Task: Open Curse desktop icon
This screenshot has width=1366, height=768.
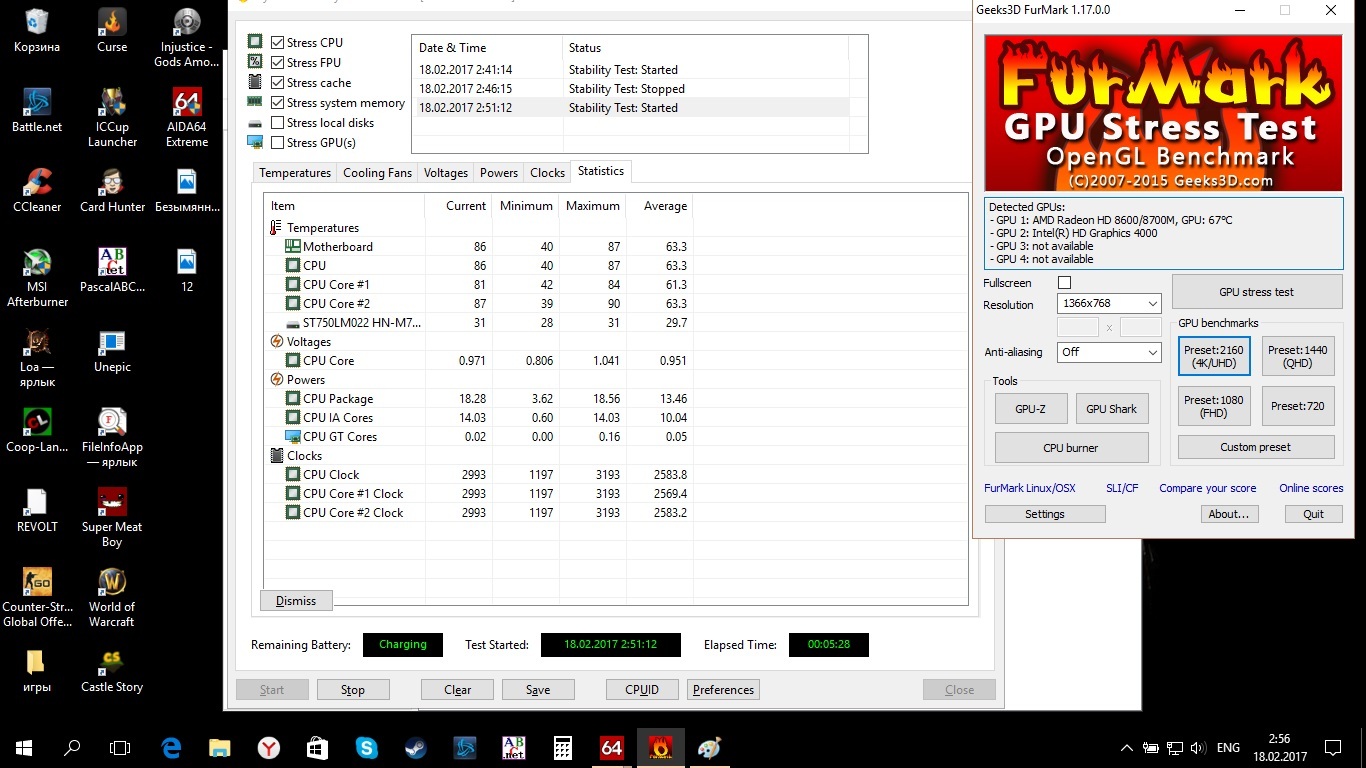Action: [x=112, y=30]
